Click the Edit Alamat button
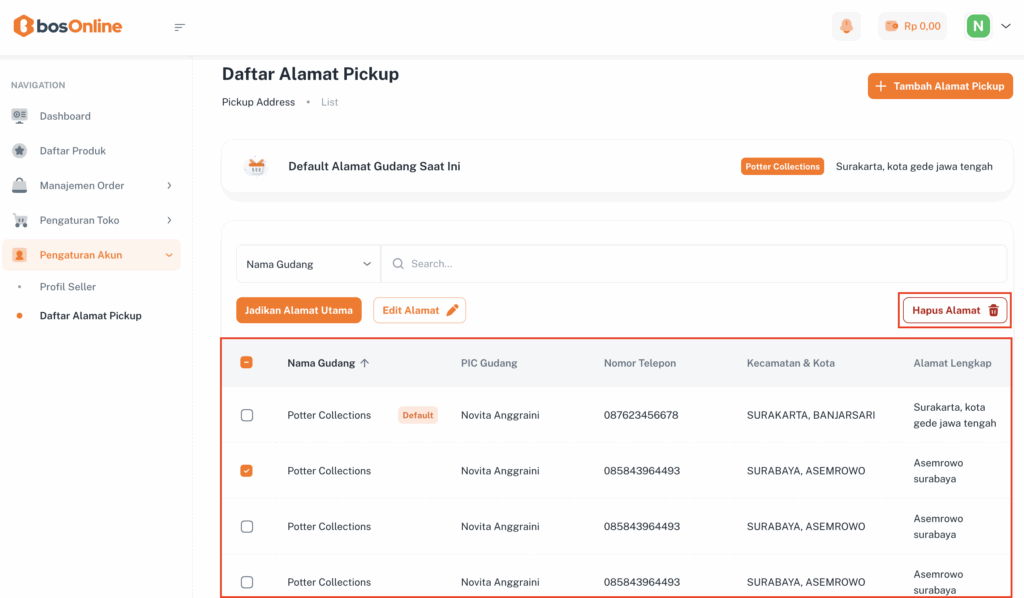1024x598 pixels. click(419, 310)
